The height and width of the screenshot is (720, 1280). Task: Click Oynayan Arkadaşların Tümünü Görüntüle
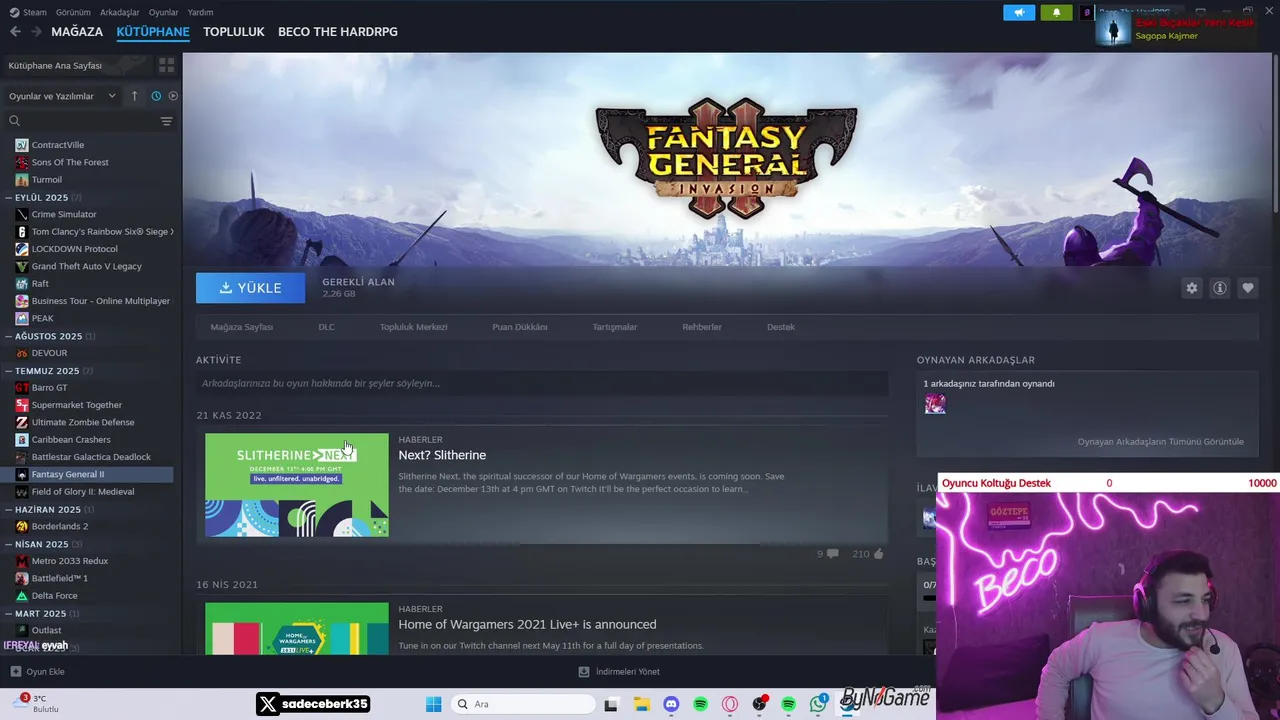[1160, 442]
